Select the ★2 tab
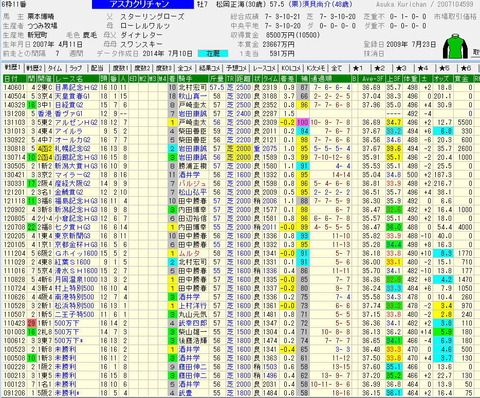480x398 pixels. (379, 68)
